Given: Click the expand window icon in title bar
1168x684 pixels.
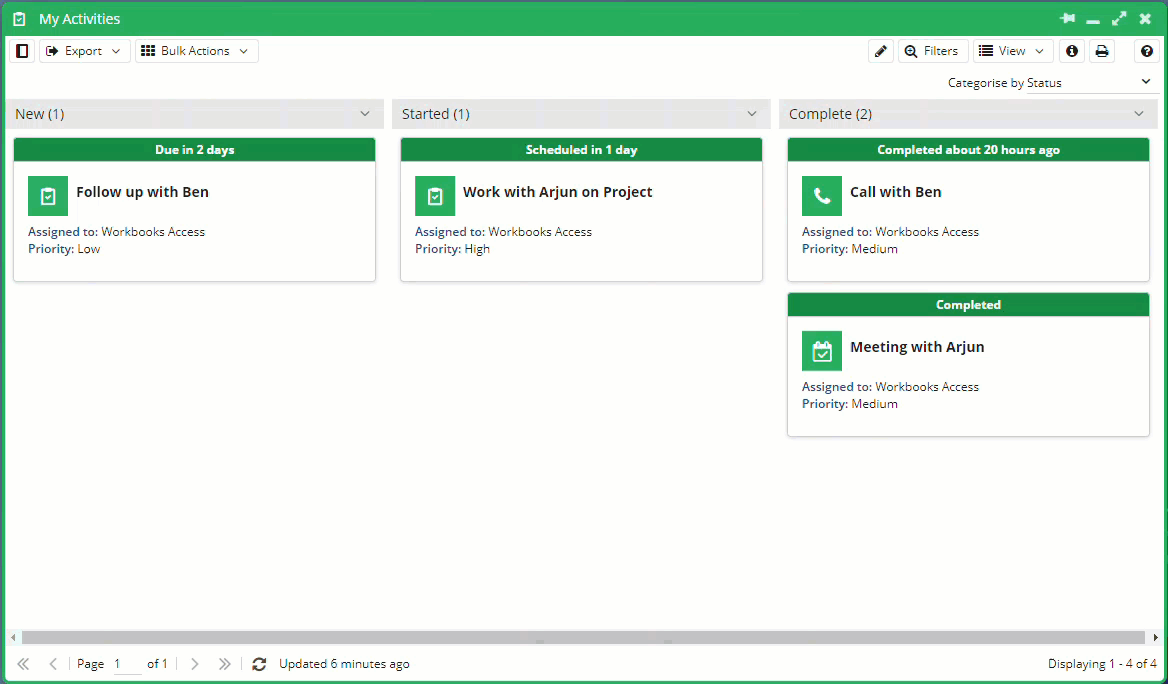Looking at the screenshot, I should point(1119,19).
